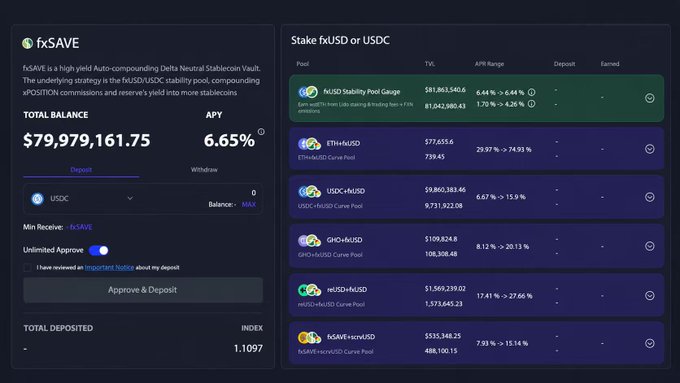This screenshot has height=383, width=680.
Task: Click the reUSD+fxUSD pool token icon
Action: [x=309, y=290]
